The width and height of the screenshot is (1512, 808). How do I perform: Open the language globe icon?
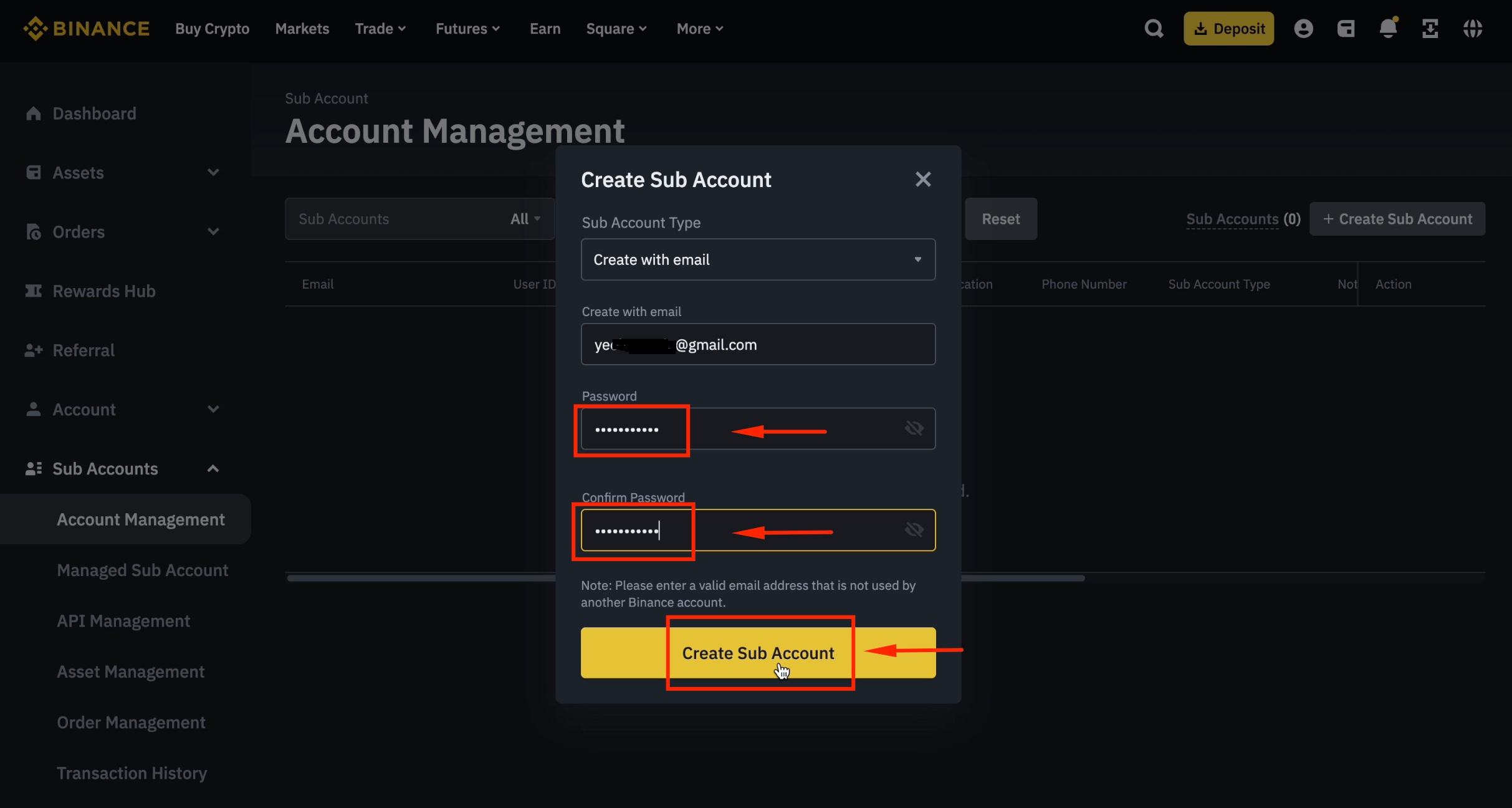coord(1473,29)
